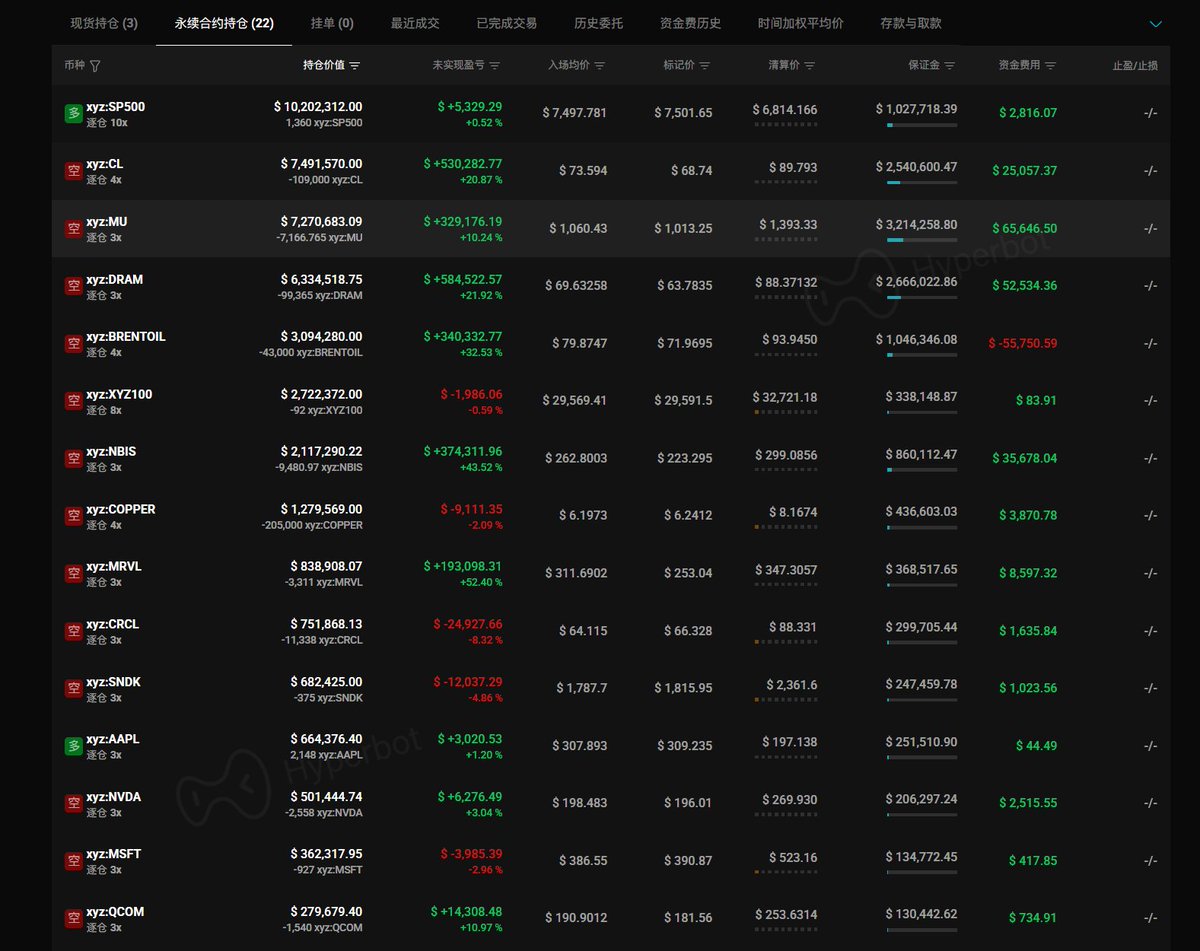Click negative funding fee -55,750.59
This screenshot has width=1200, height=951.
(1022, 343)
